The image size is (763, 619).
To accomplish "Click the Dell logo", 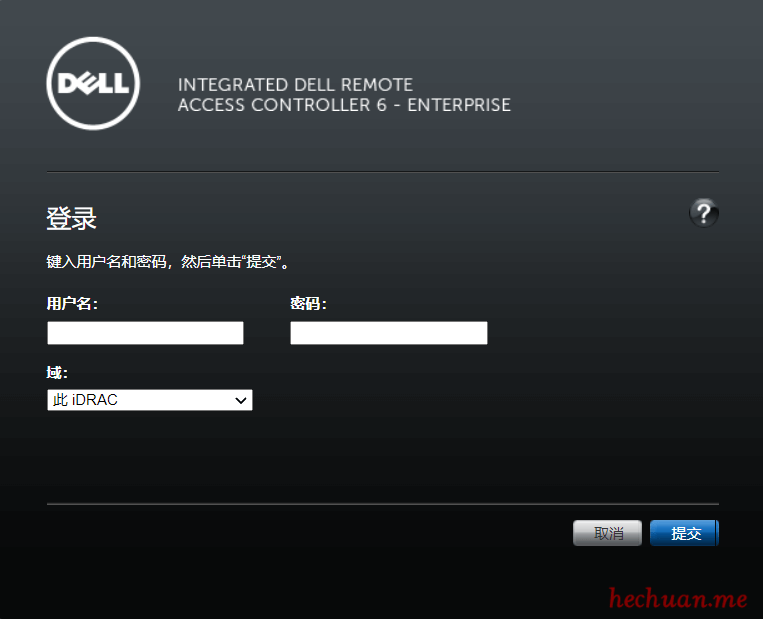I will click(93, 83).
